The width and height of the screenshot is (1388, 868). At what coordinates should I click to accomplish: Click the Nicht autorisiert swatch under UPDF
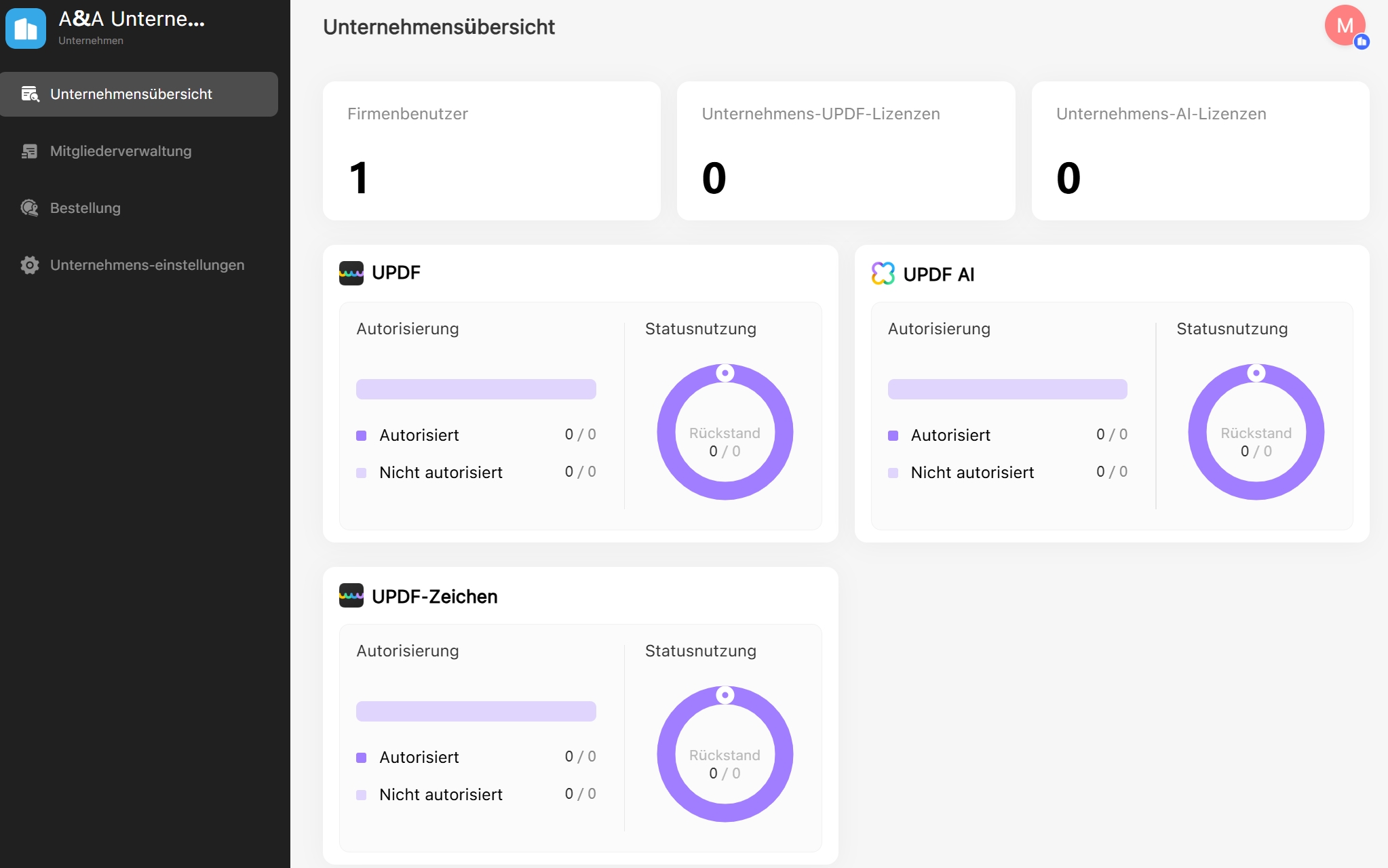pos(362,473)
